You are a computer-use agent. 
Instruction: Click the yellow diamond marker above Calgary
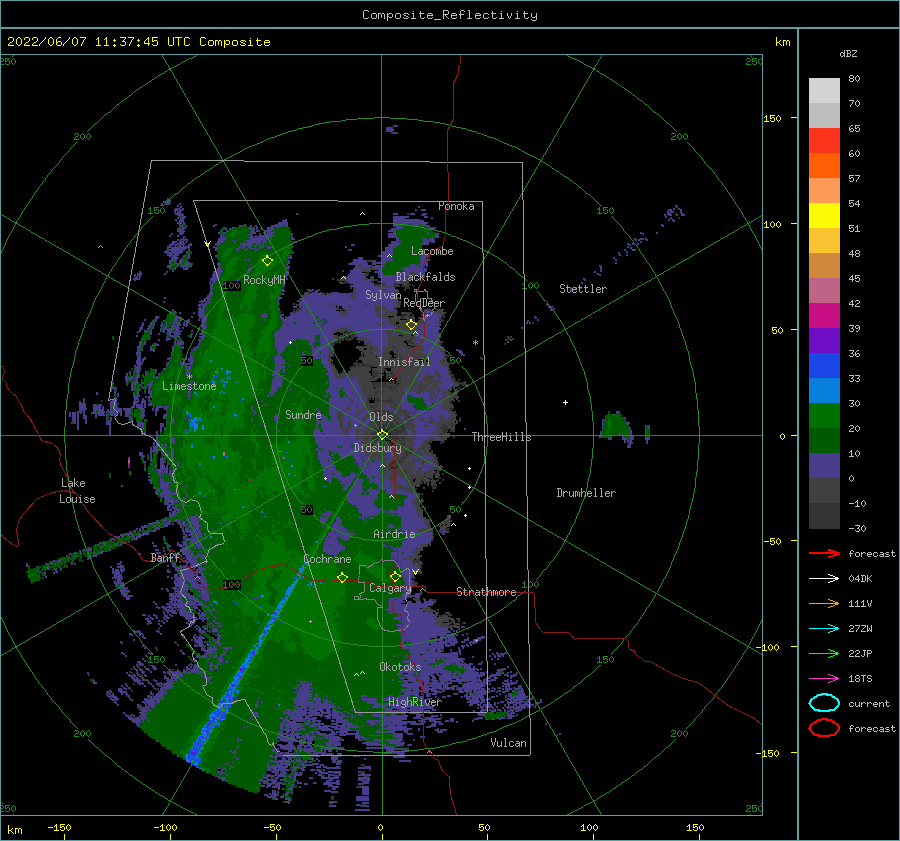coord(395,576)
